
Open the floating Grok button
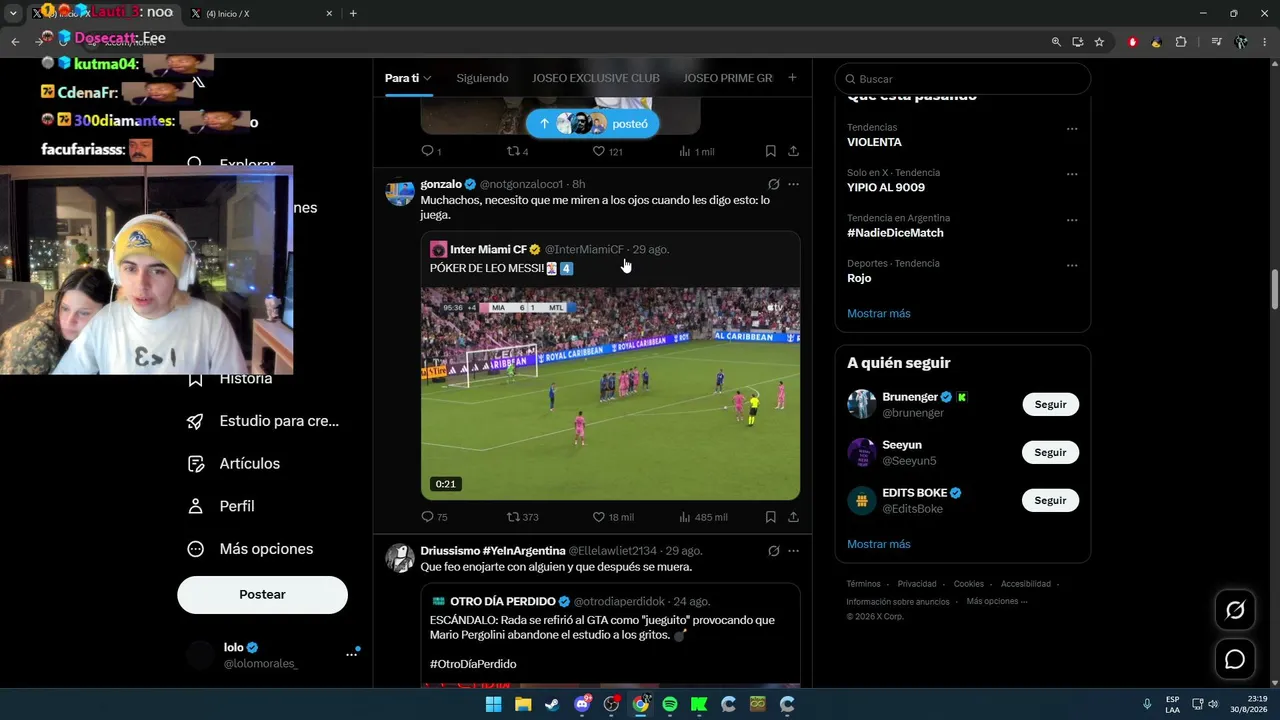tap(1235, 610)
